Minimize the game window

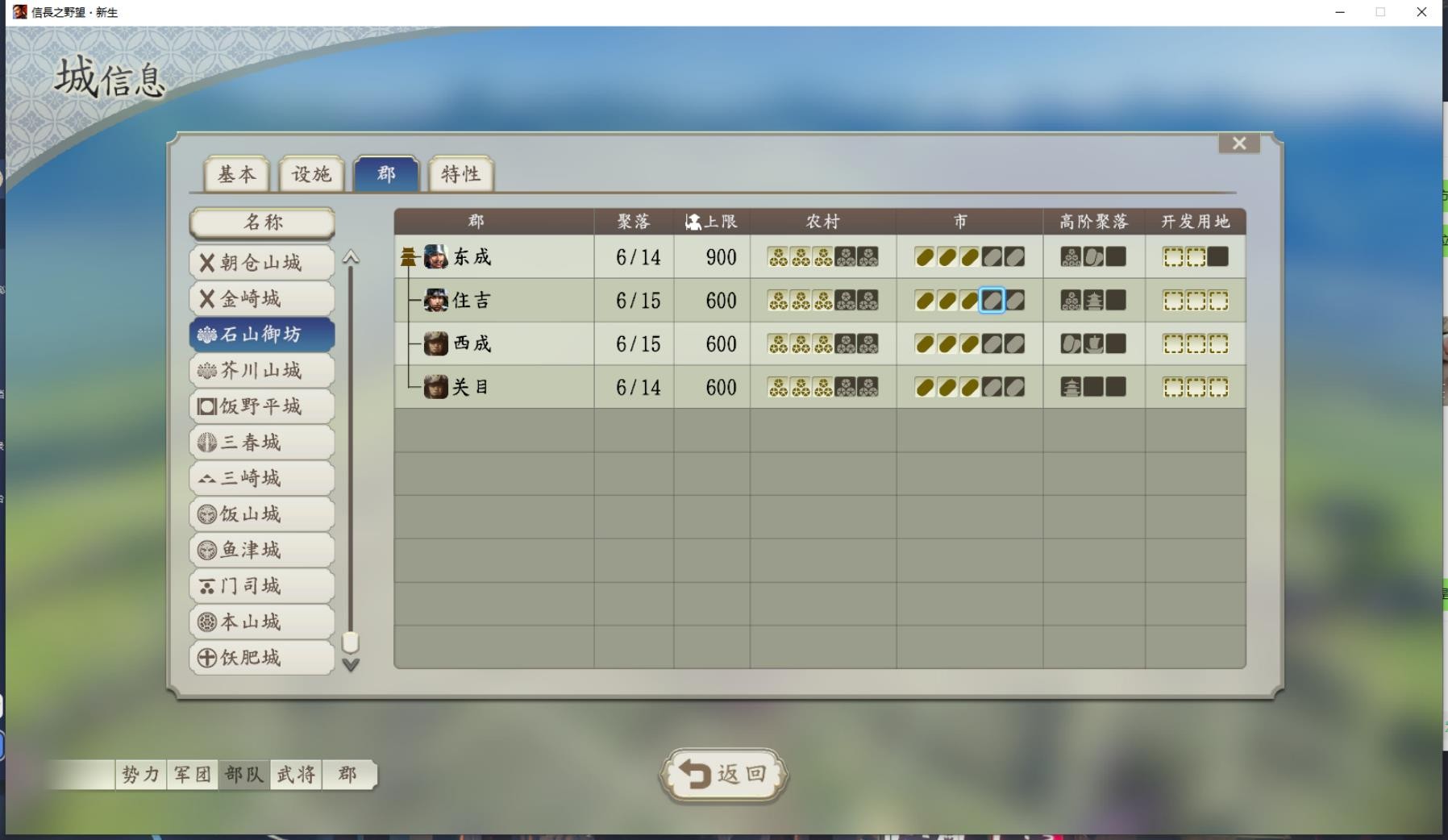1340,12
